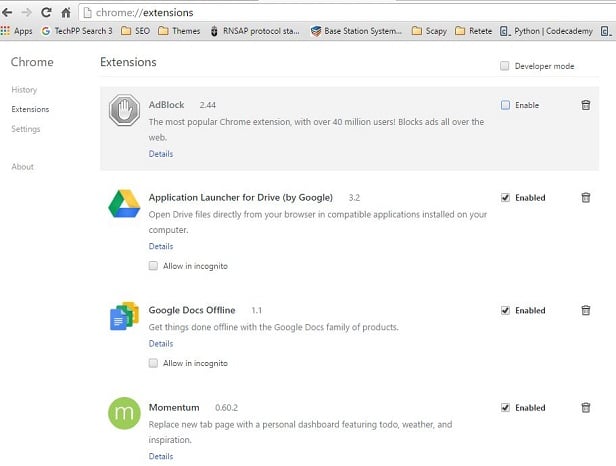Open Base Station System bookmark
The height and width of the screenshot is (466, 616).
[x=356, y=31]
